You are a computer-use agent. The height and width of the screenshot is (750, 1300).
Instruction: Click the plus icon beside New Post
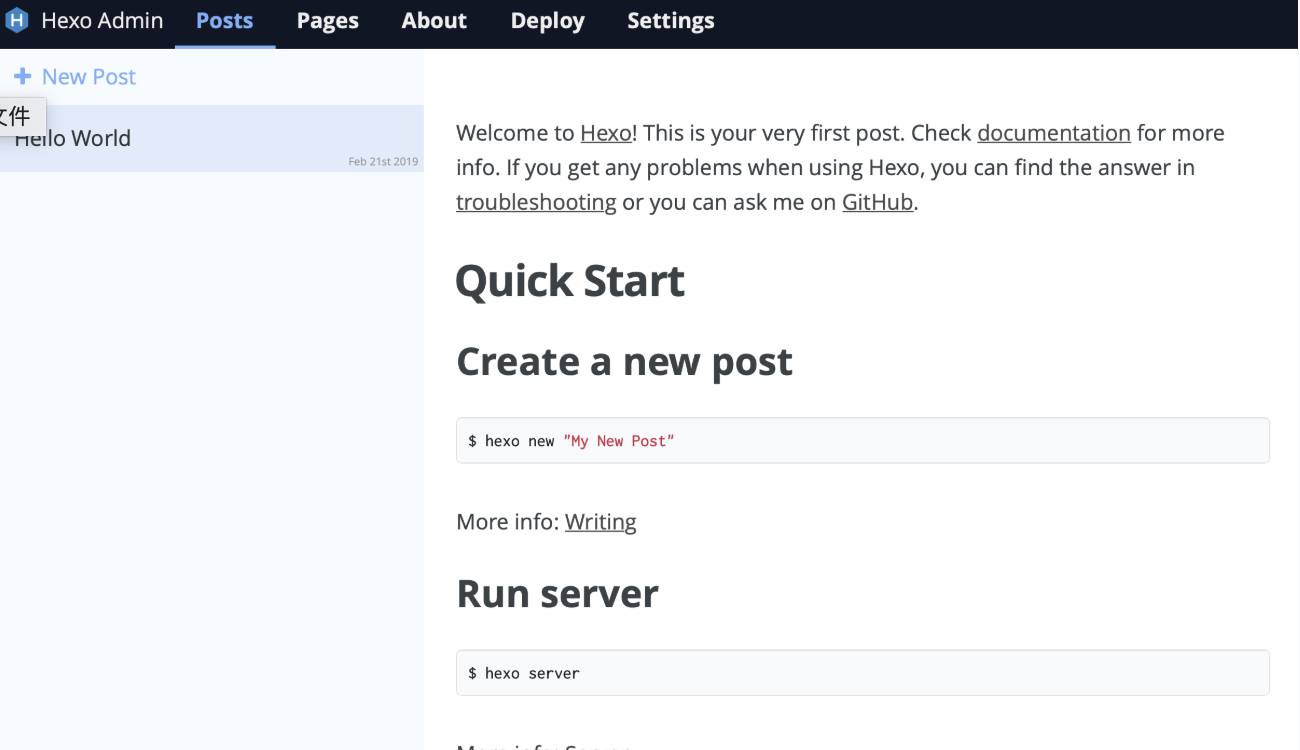(x=22, y=76)
